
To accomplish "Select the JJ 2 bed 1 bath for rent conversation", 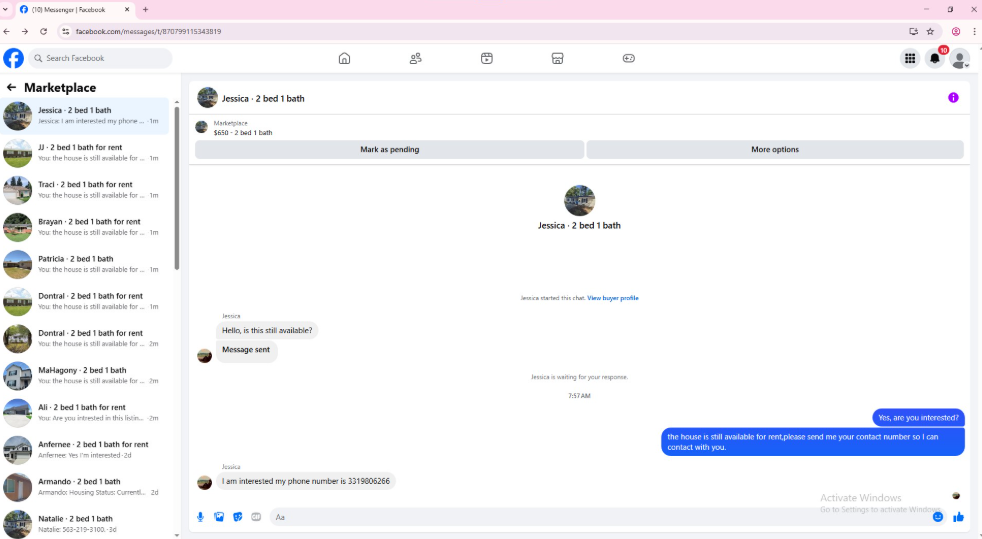I will click(x=85, y=153).
